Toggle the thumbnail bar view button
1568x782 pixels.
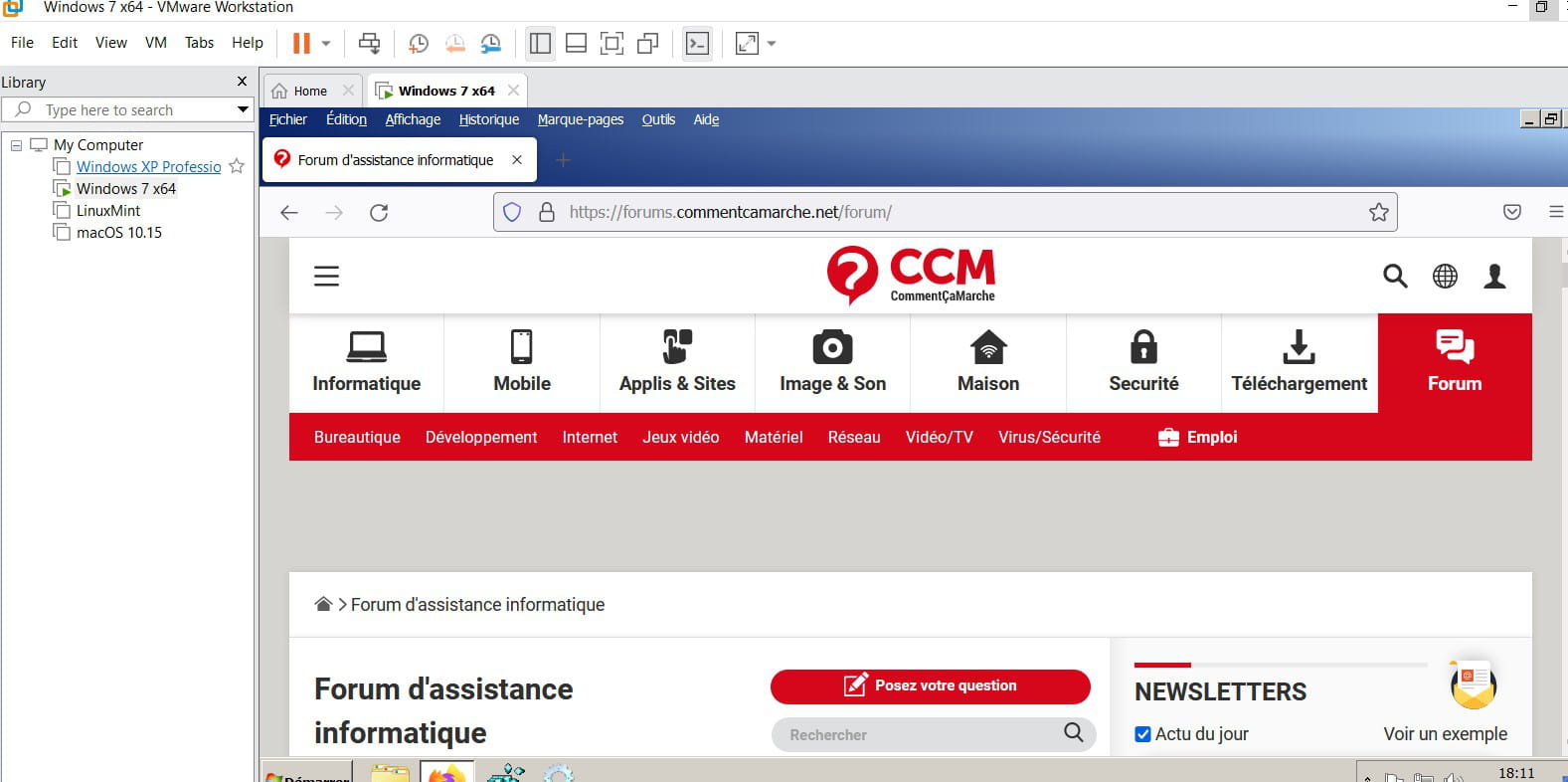tap(576, 43)
